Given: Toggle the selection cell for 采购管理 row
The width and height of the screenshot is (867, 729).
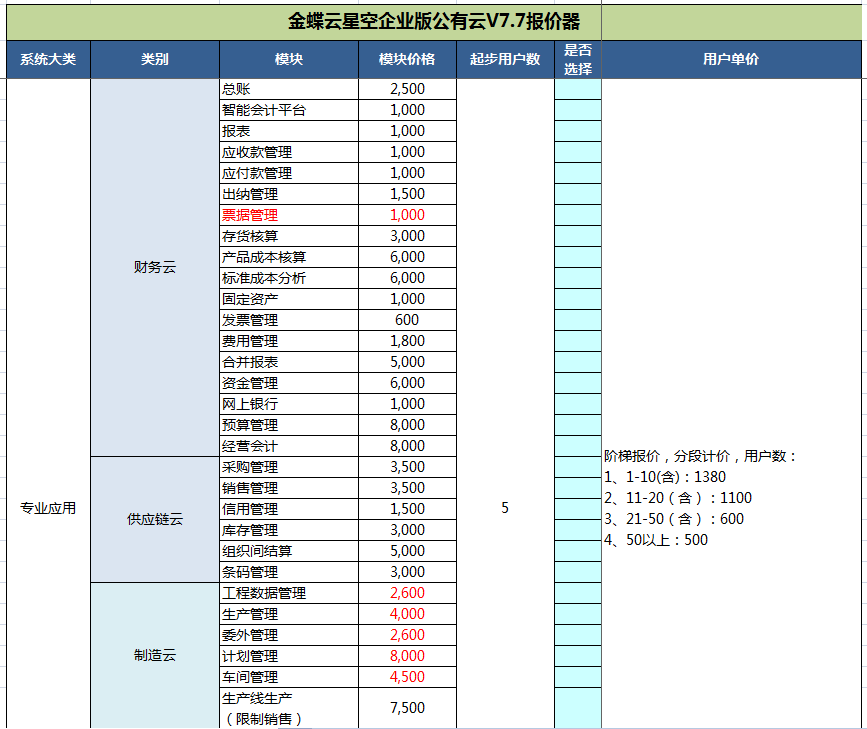Looking at the screenshot, I should (x=578, y=467).
